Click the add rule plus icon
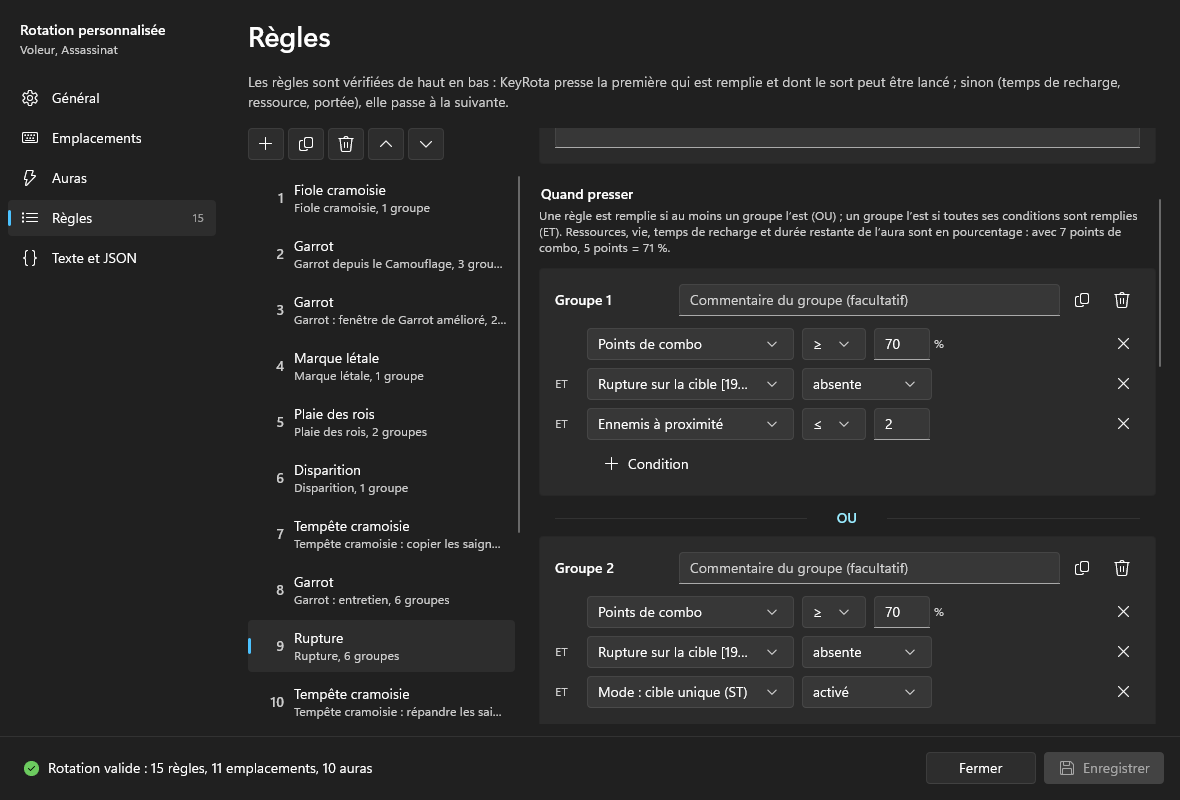The image size is (1180, 800). click(266, 144)
